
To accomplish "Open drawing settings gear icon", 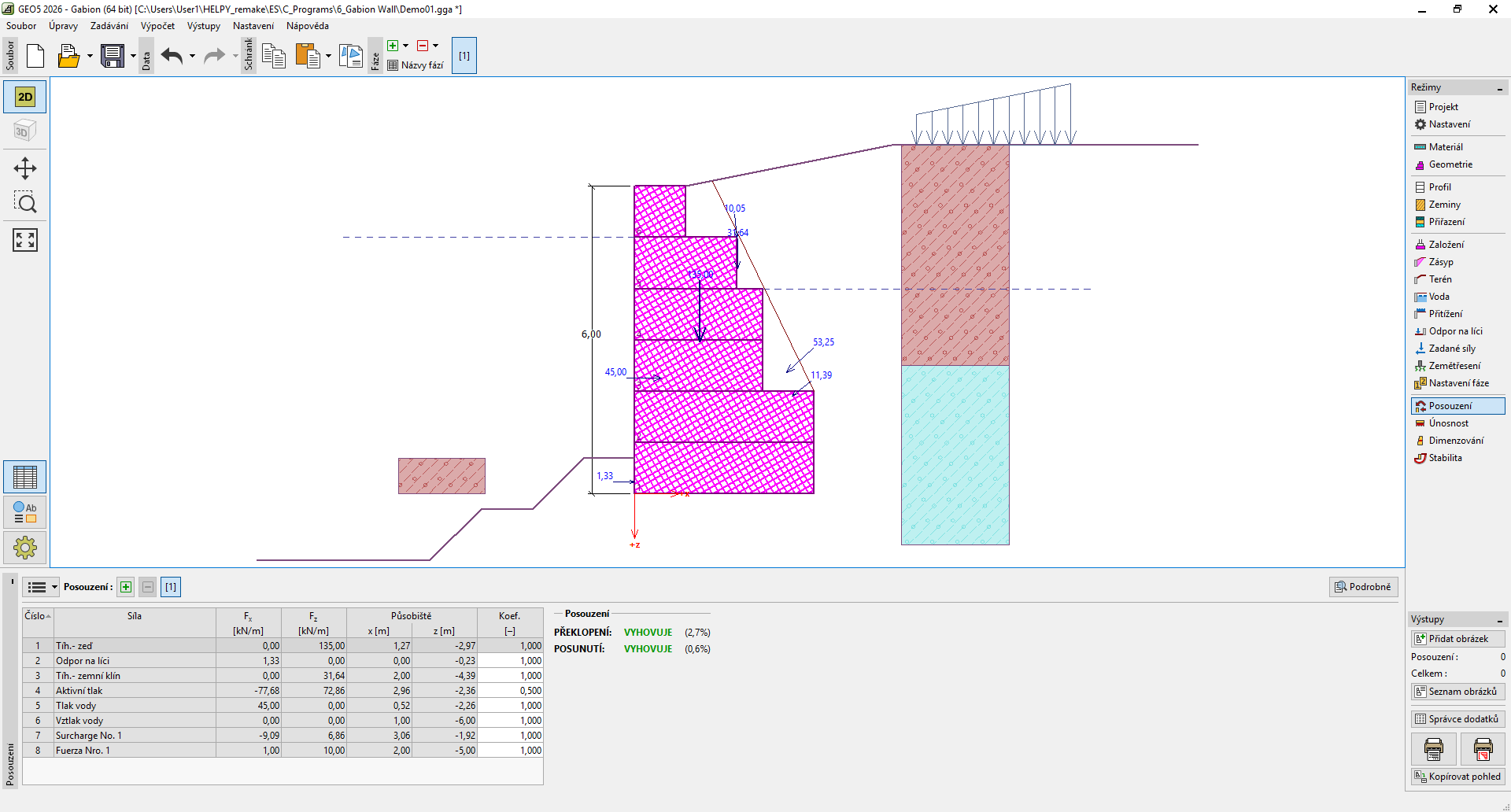I will [25, 548].
